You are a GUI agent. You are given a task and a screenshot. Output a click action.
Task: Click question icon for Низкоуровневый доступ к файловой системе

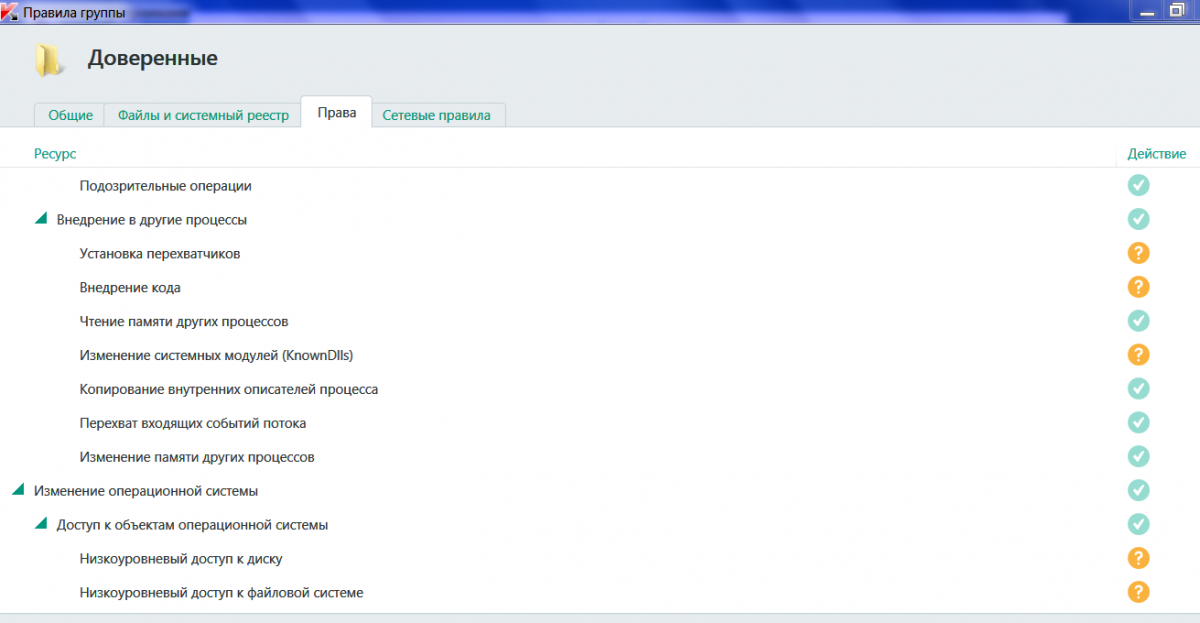(x=1138, y=592)
